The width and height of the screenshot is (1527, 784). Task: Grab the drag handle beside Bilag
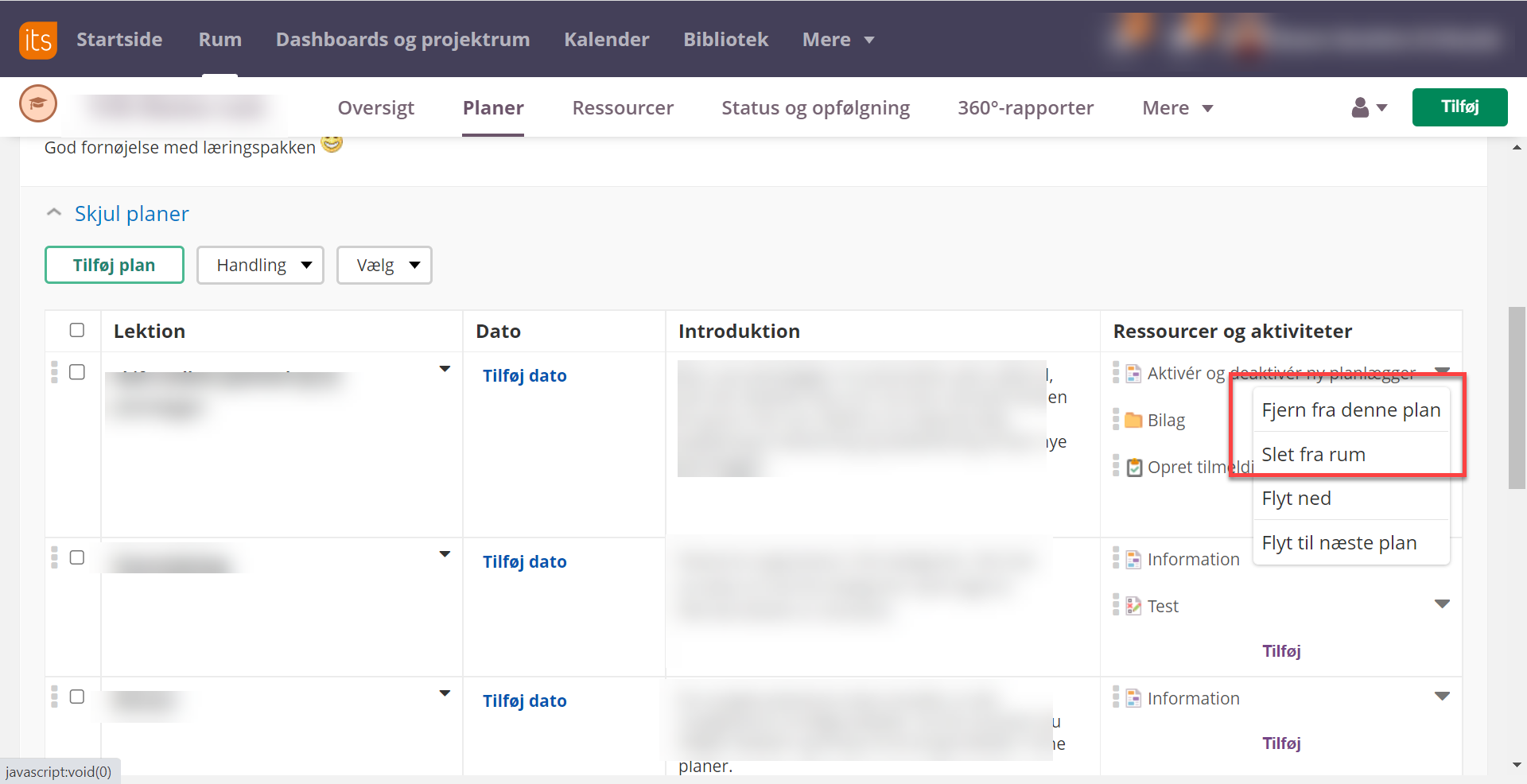coord(1116,420)
